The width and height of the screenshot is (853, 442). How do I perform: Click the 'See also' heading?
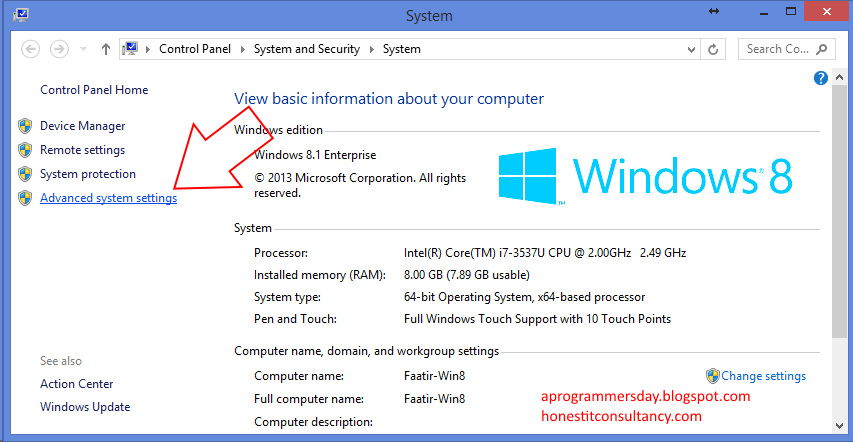61,361
